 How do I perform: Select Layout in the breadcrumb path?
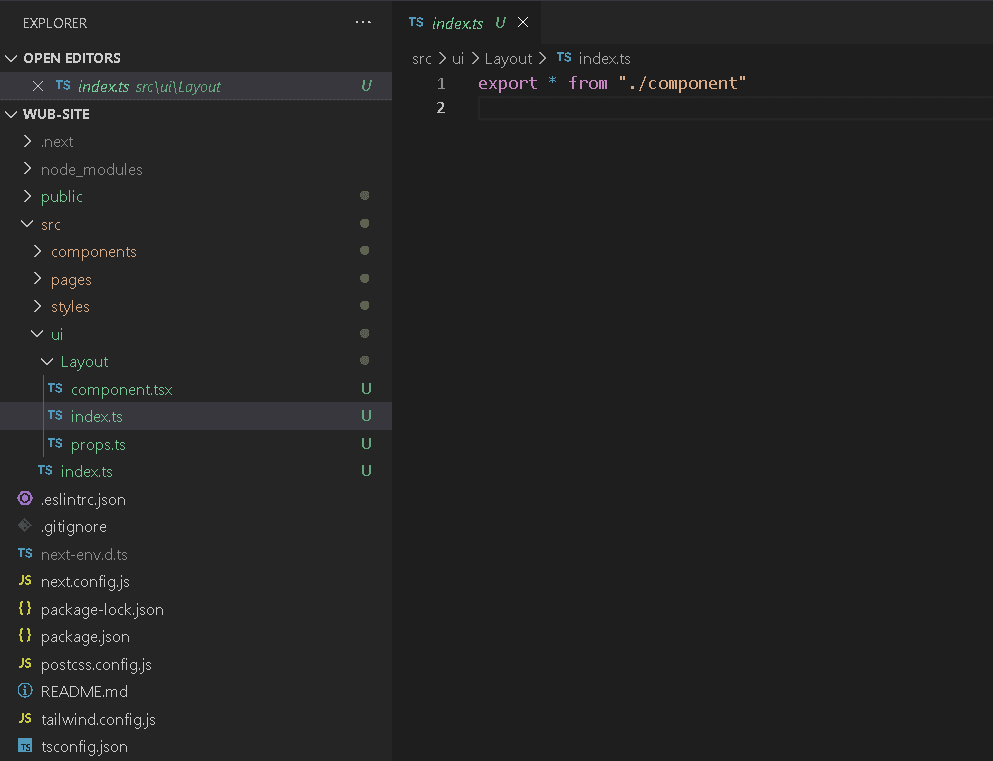click(x=508, y=59)
